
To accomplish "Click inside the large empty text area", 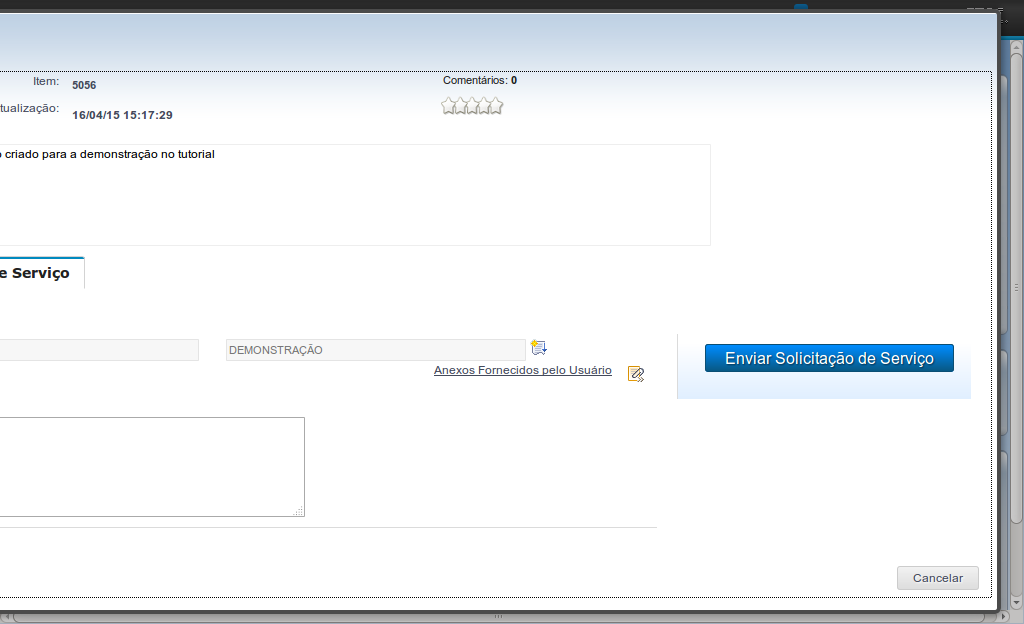I will click(150, 466).
